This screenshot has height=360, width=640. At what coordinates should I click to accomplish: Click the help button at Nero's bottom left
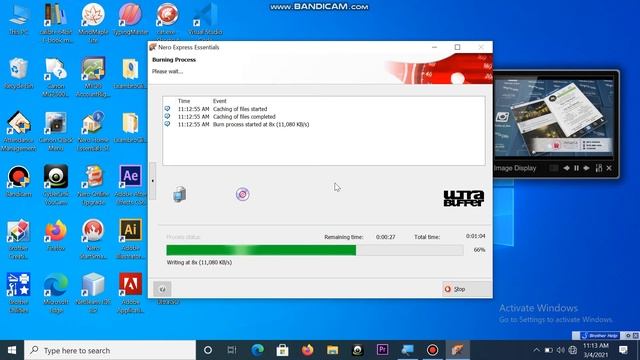tap(162, 289)
